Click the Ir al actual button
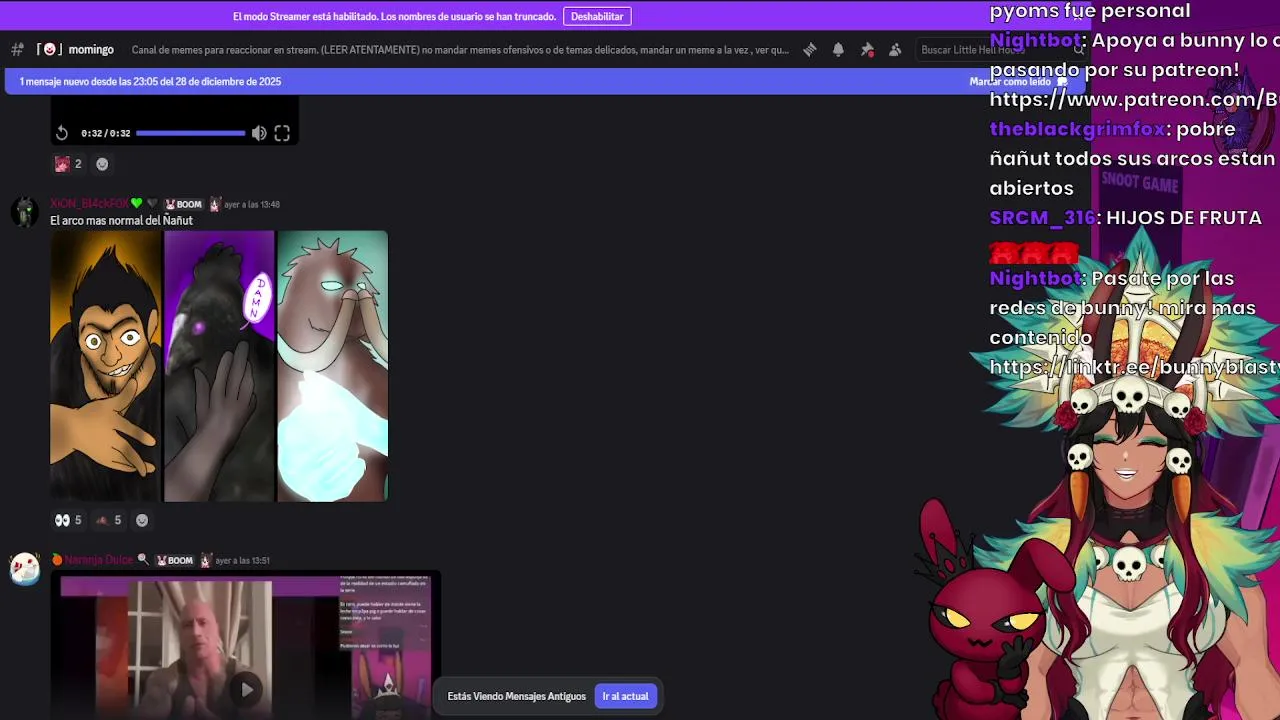Viewport: 1280px width, 720px height. (x=625, y=696)
